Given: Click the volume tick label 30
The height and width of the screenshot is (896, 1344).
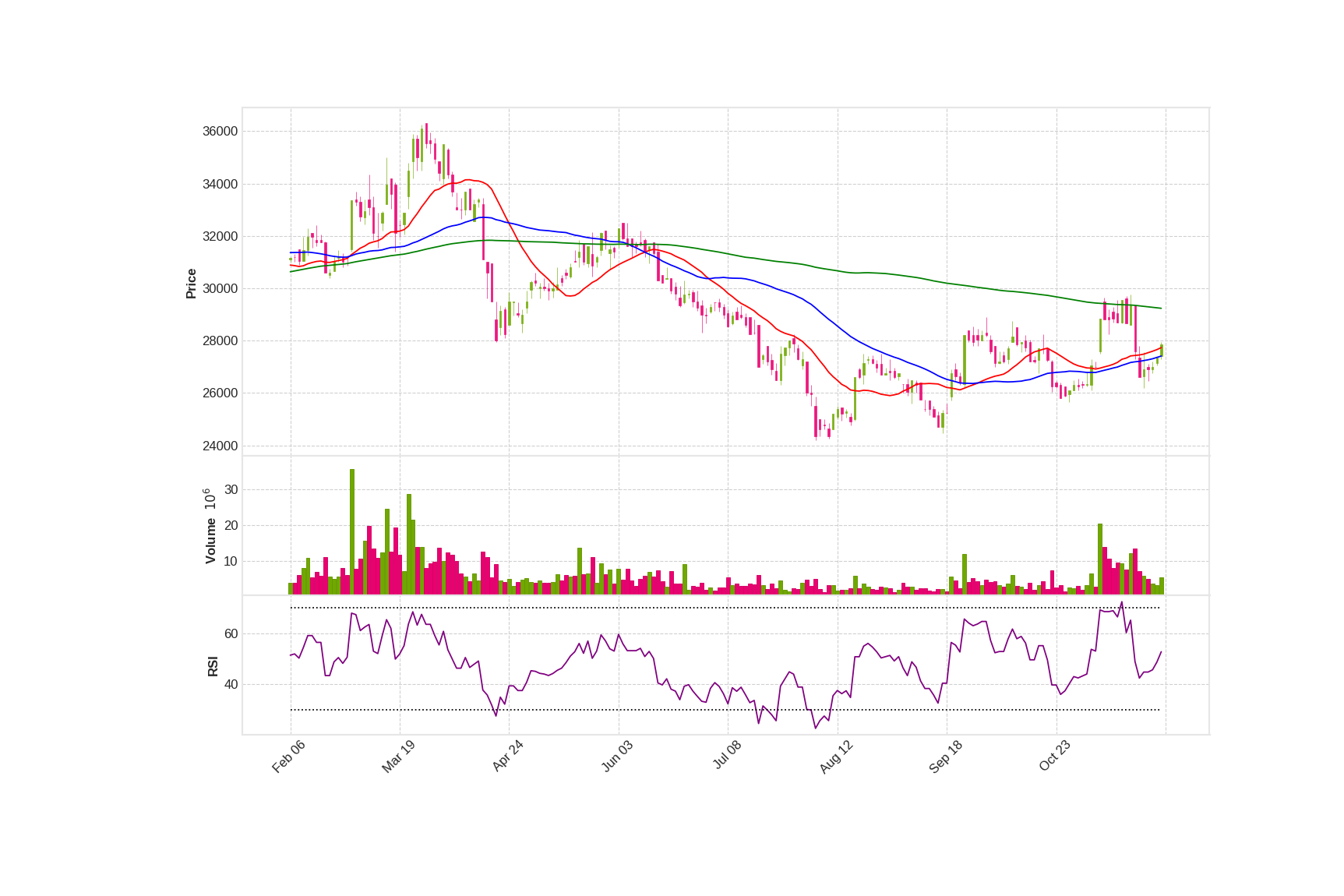Looking at the screenshot, I should click(x=231, y=490).
